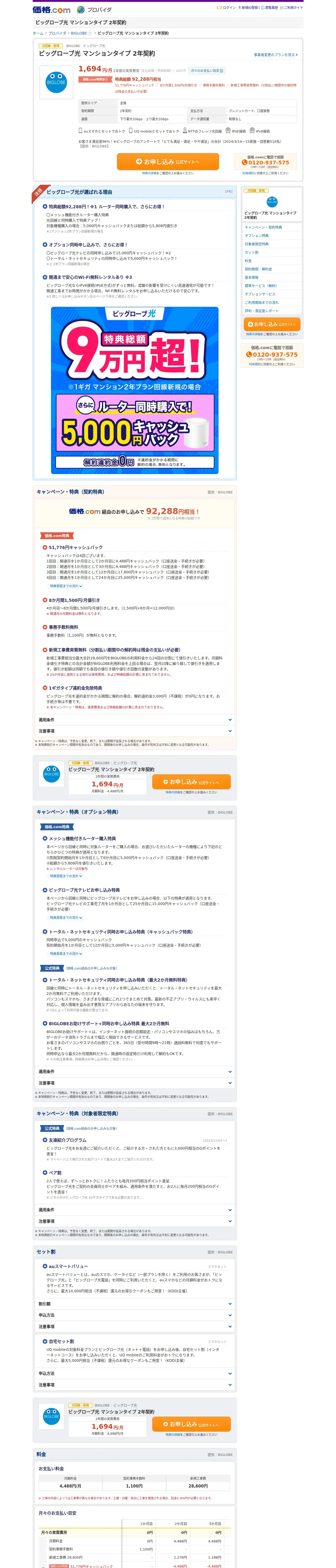The image size is (336, 1568).
Task: Click the 価格.com logo
Action: (51, 10)
